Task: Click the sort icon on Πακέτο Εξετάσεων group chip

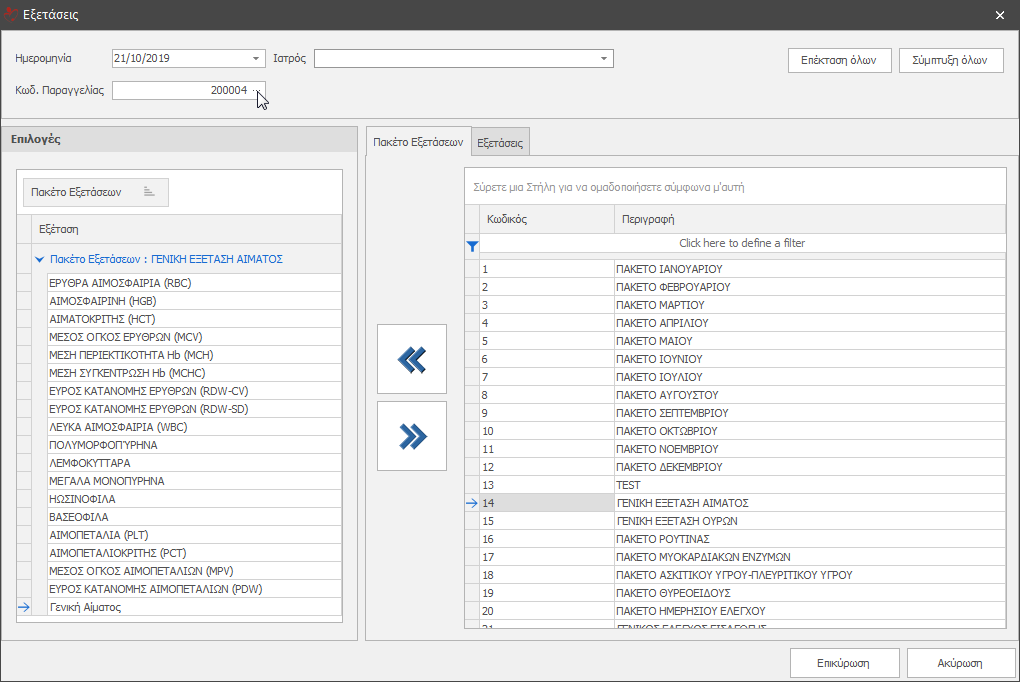Action: tap(149, 192)
